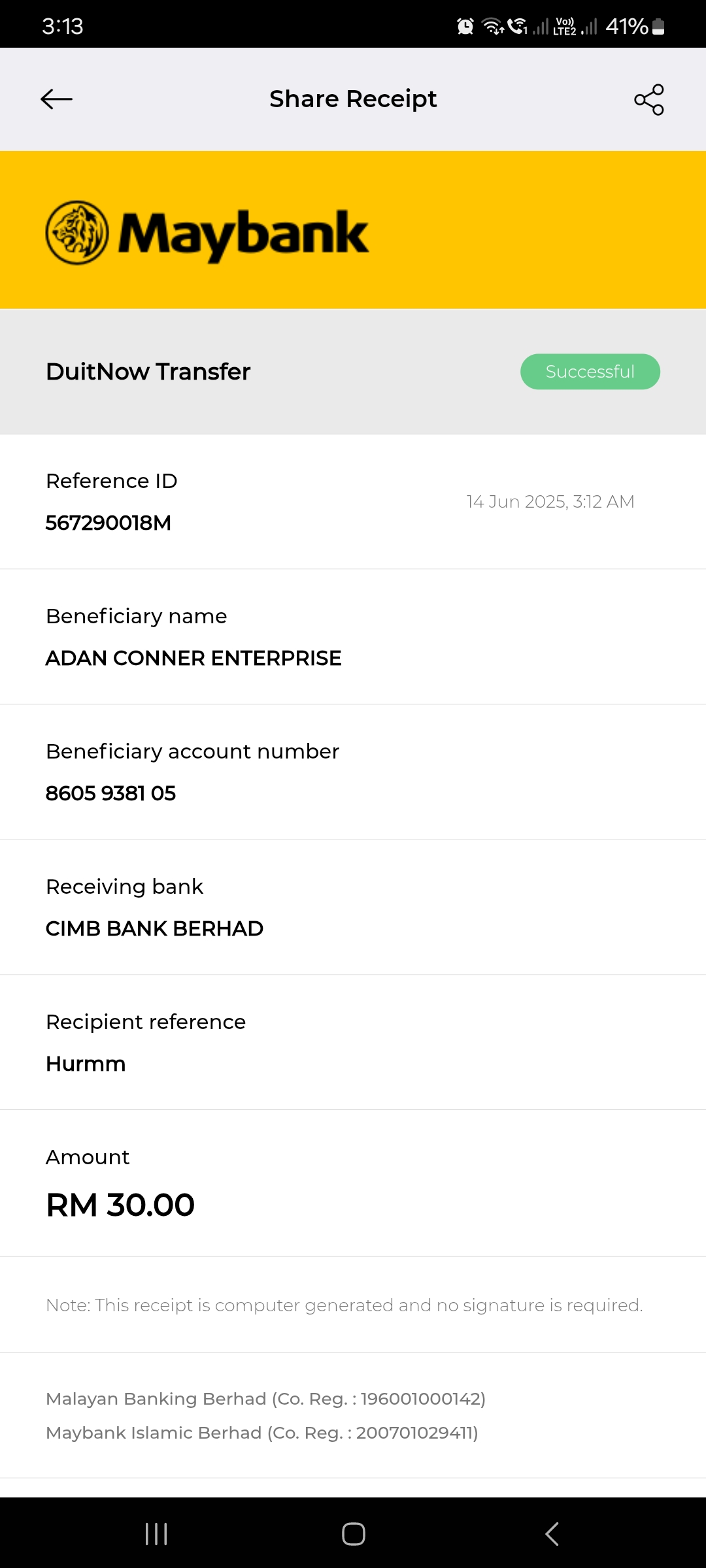Tap the Successful status badge
Screen dimensions: 706x1568
click(x=590, y=372)
